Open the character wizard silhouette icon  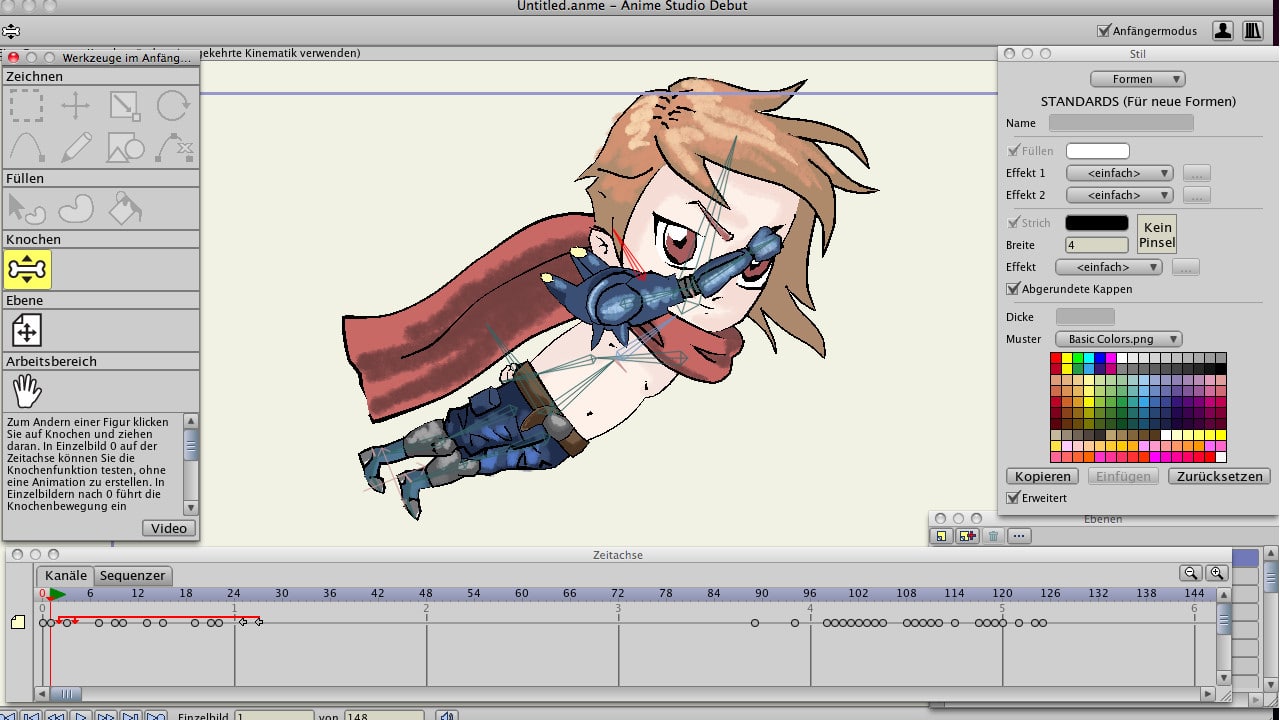(1222, 31)
